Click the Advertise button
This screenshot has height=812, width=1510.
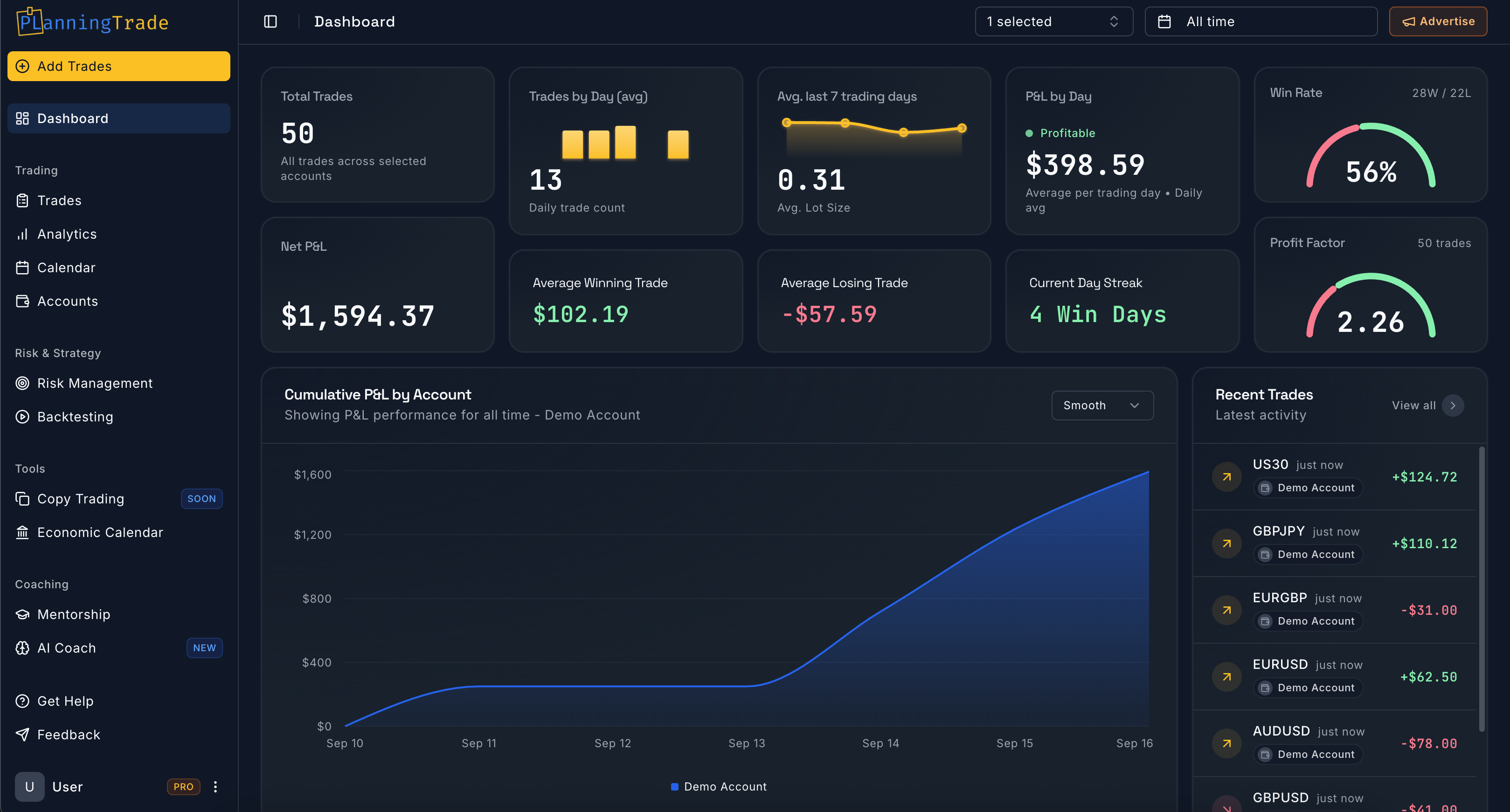tap(1438, 22)
